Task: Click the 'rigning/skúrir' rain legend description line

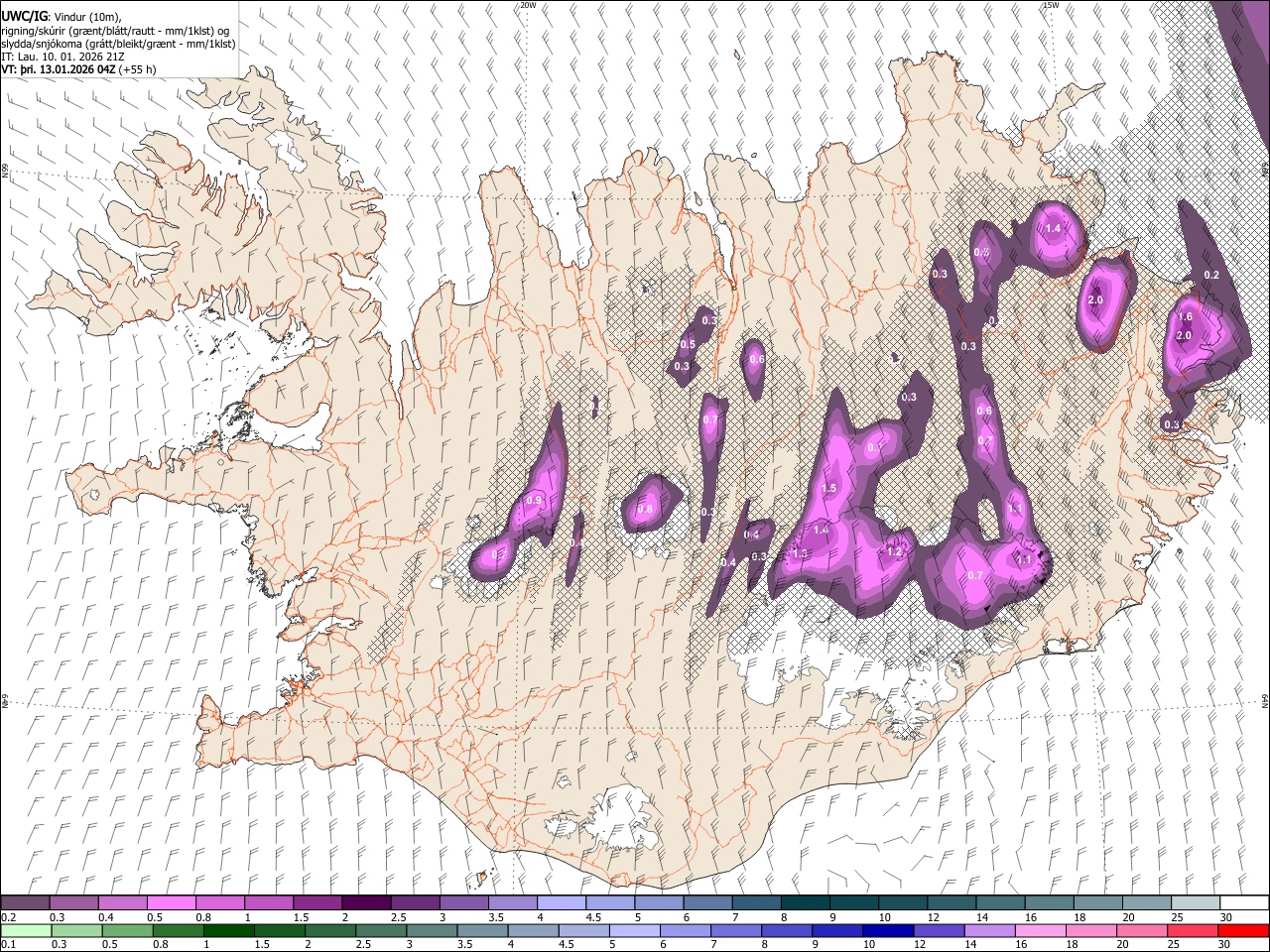Action: point(117,31)
